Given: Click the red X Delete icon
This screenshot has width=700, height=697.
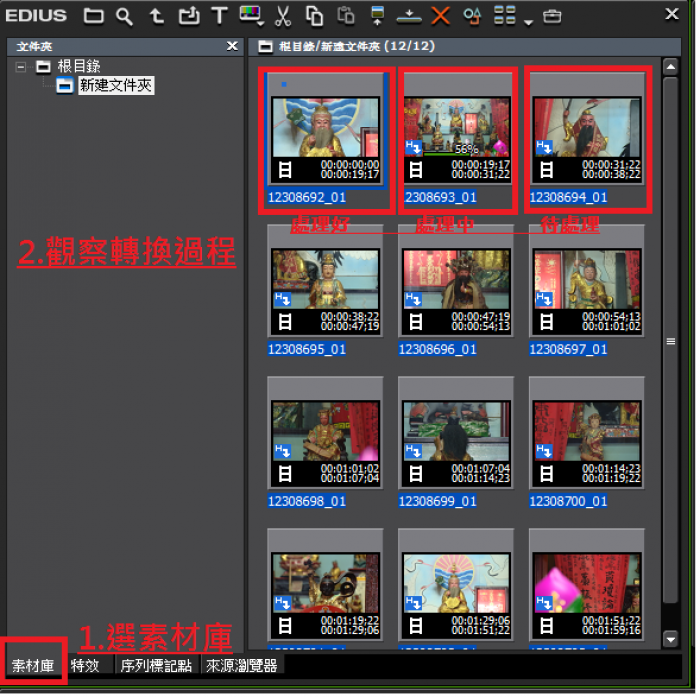Looking at the screenshot, I should pos(440,15).
